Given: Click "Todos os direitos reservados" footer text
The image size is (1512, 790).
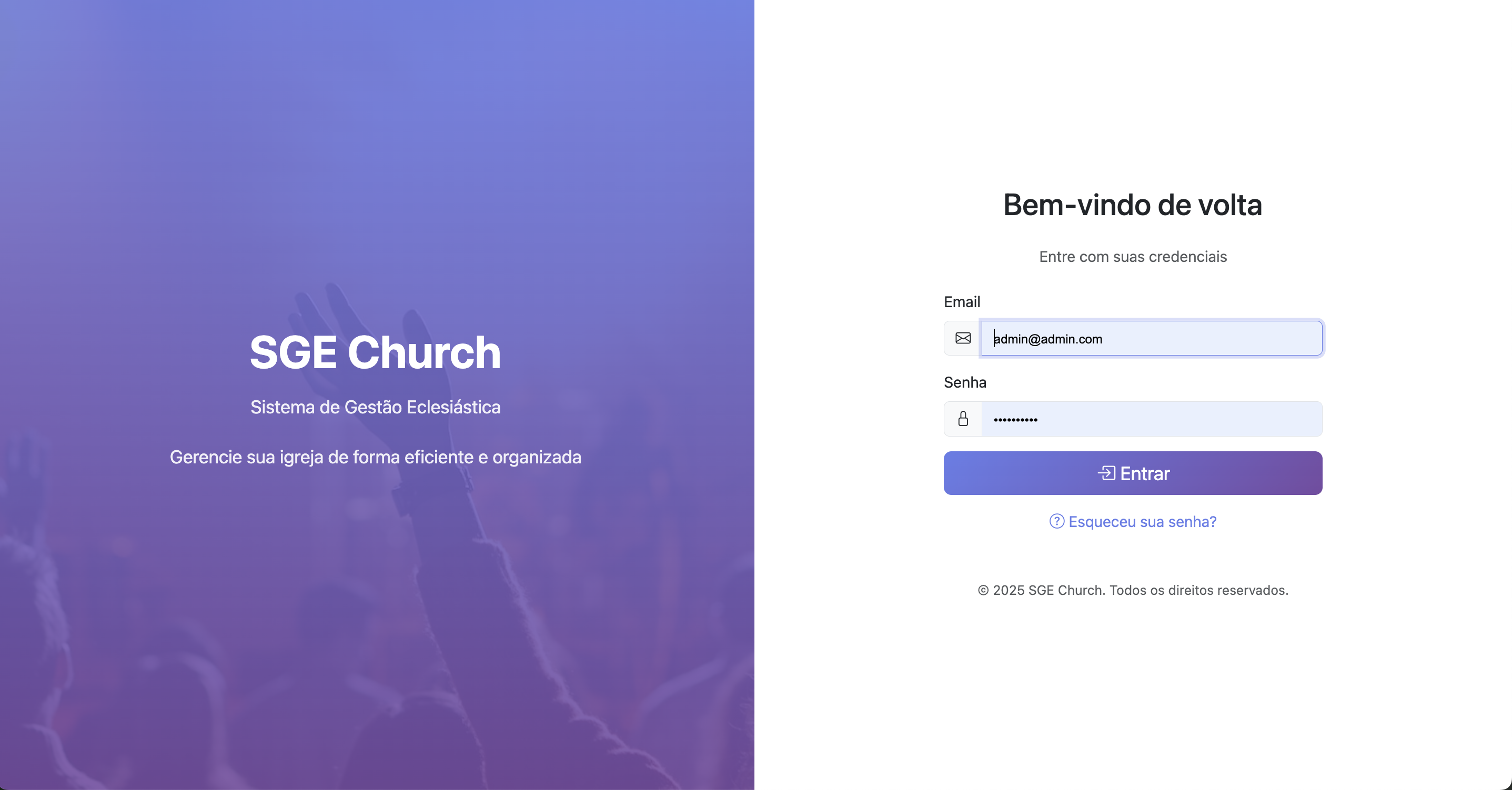Looking at the screenshot, I should tap(1198, 591).
